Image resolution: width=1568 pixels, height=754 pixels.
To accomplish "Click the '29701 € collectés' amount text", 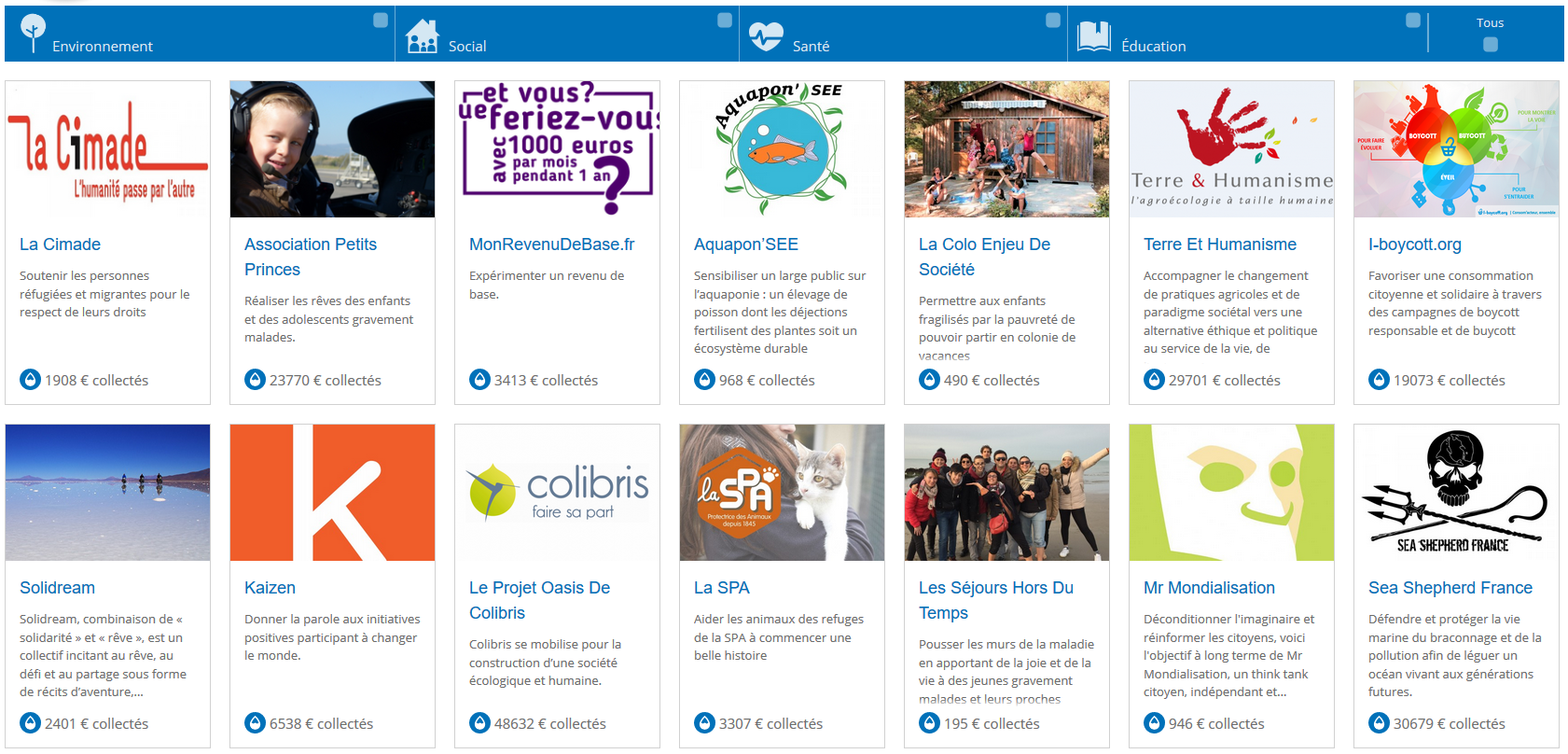I will click(1225, 381).
